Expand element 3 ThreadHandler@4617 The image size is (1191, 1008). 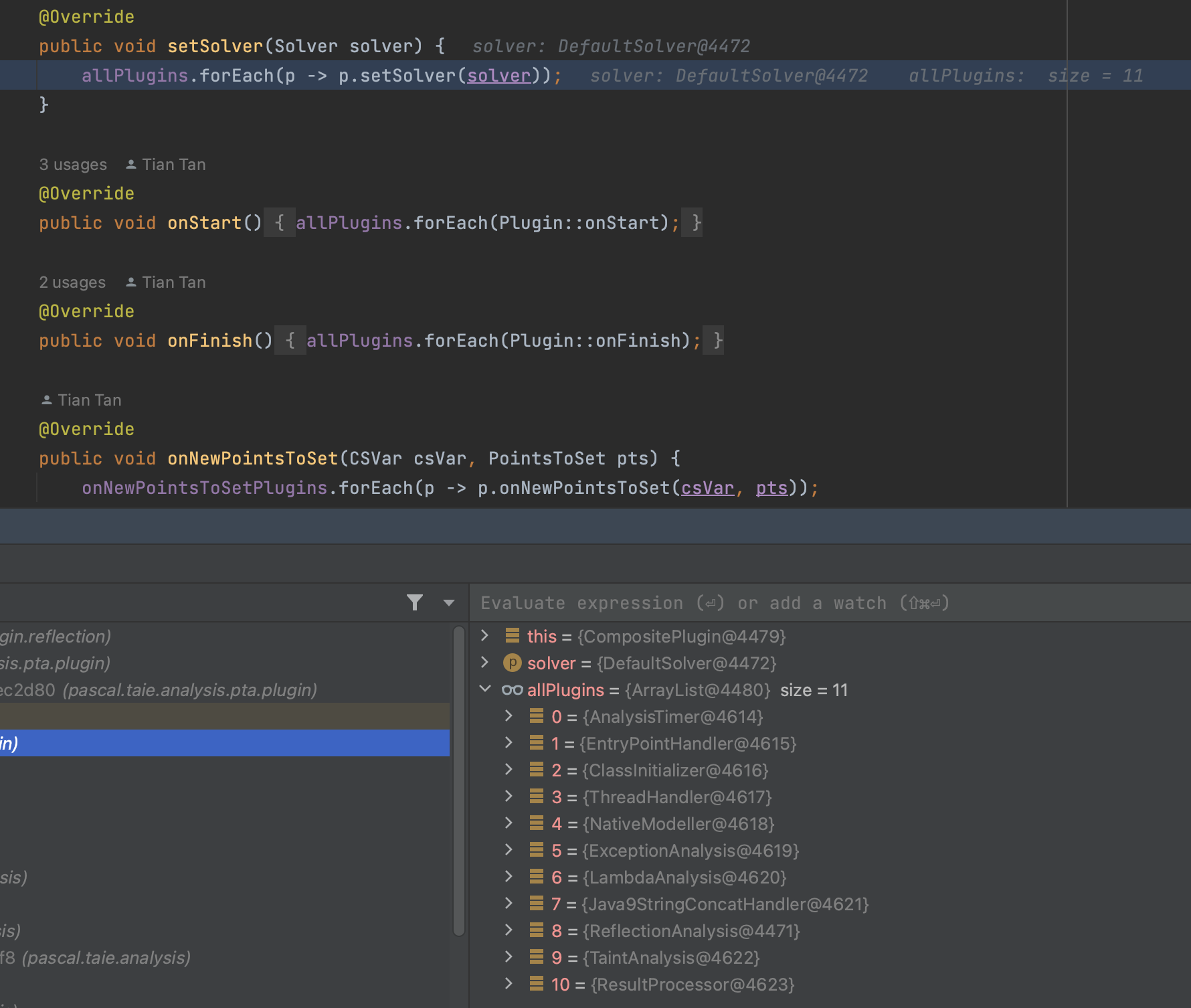(509, 796)
